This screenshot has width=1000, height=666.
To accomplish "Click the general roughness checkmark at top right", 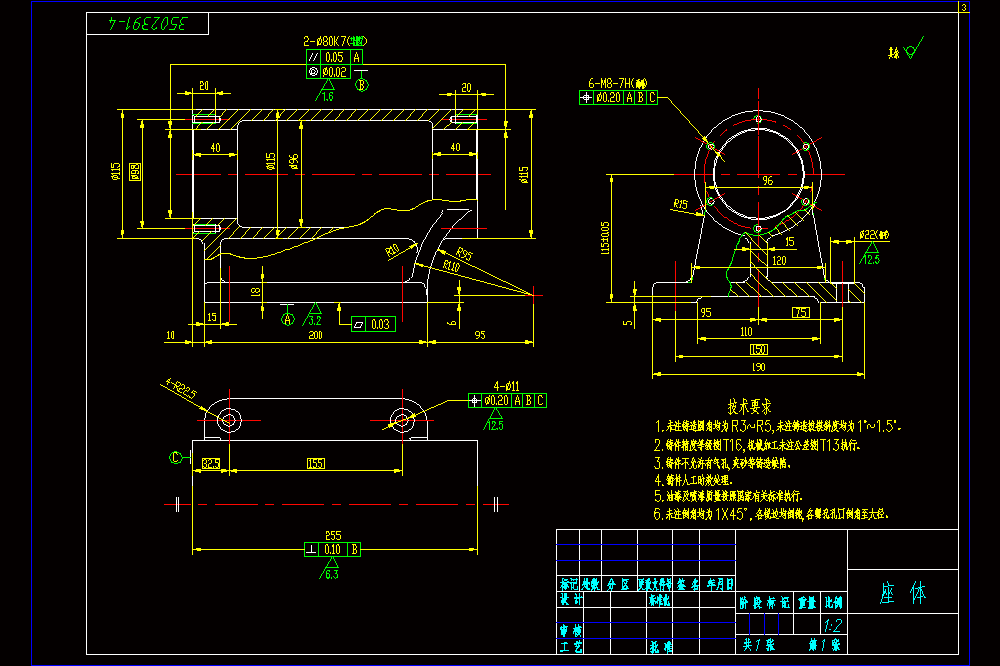I will [x=906, y=50].
